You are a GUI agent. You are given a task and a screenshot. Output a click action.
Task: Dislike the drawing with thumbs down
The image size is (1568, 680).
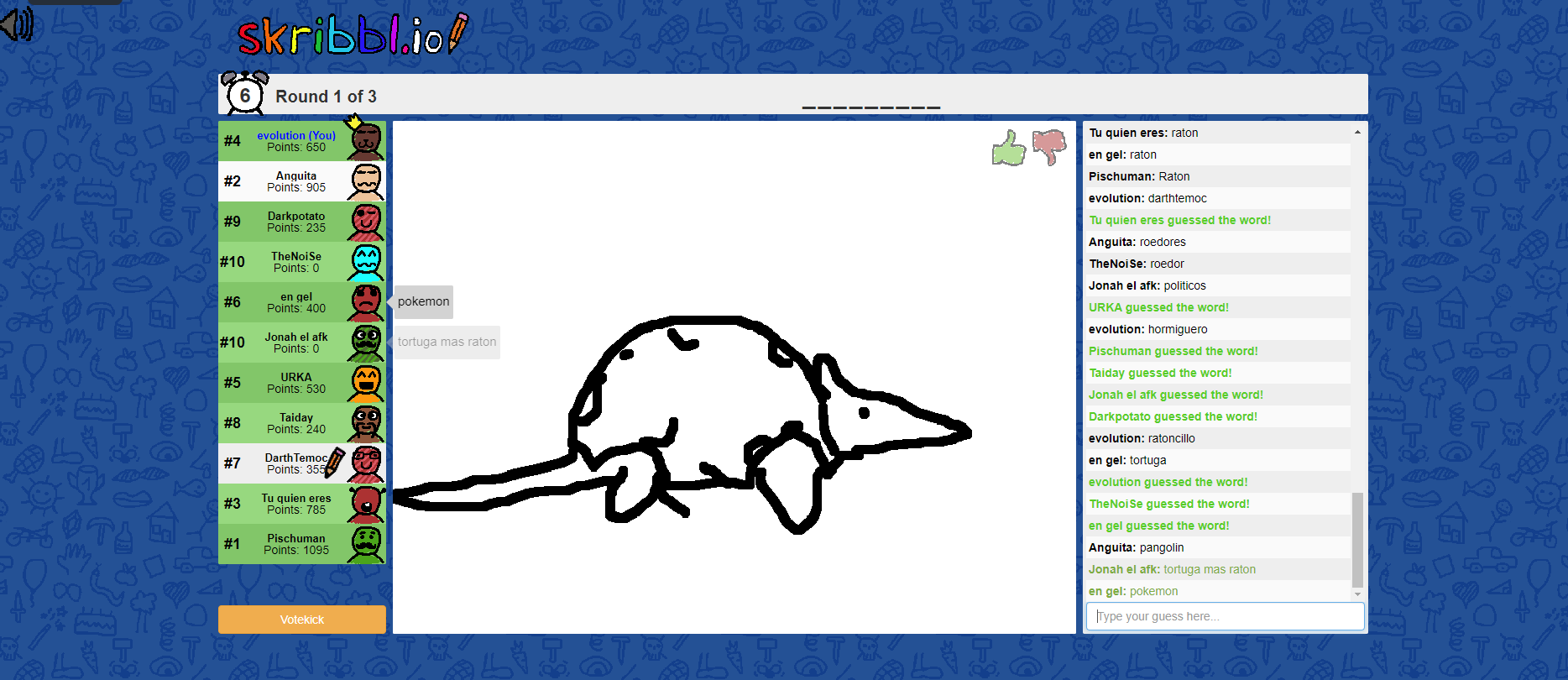coord(1049,147)
